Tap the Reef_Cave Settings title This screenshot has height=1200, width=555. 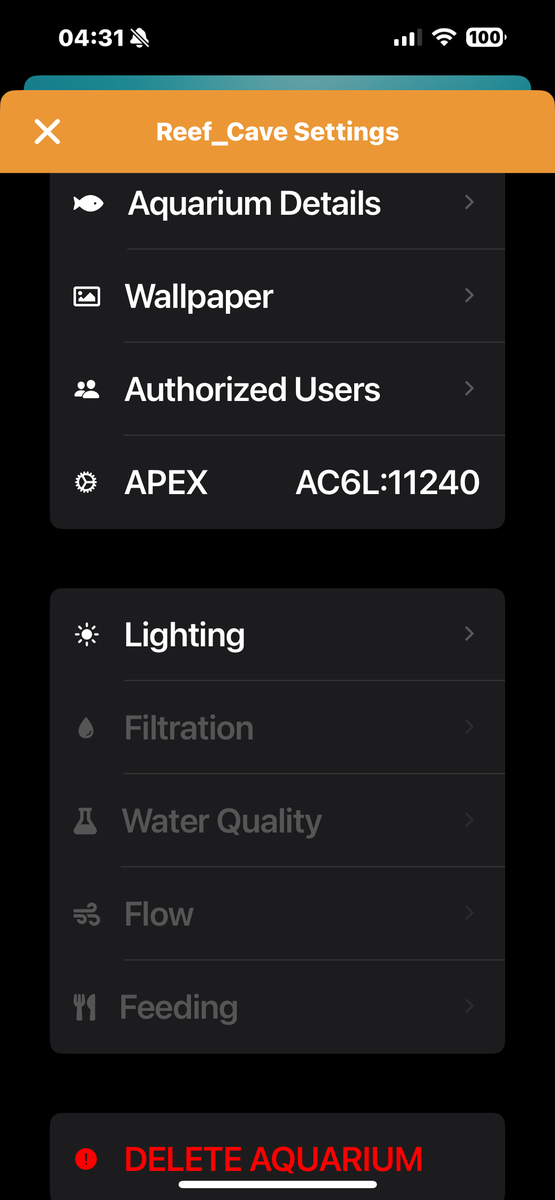(x=278, y=132)
